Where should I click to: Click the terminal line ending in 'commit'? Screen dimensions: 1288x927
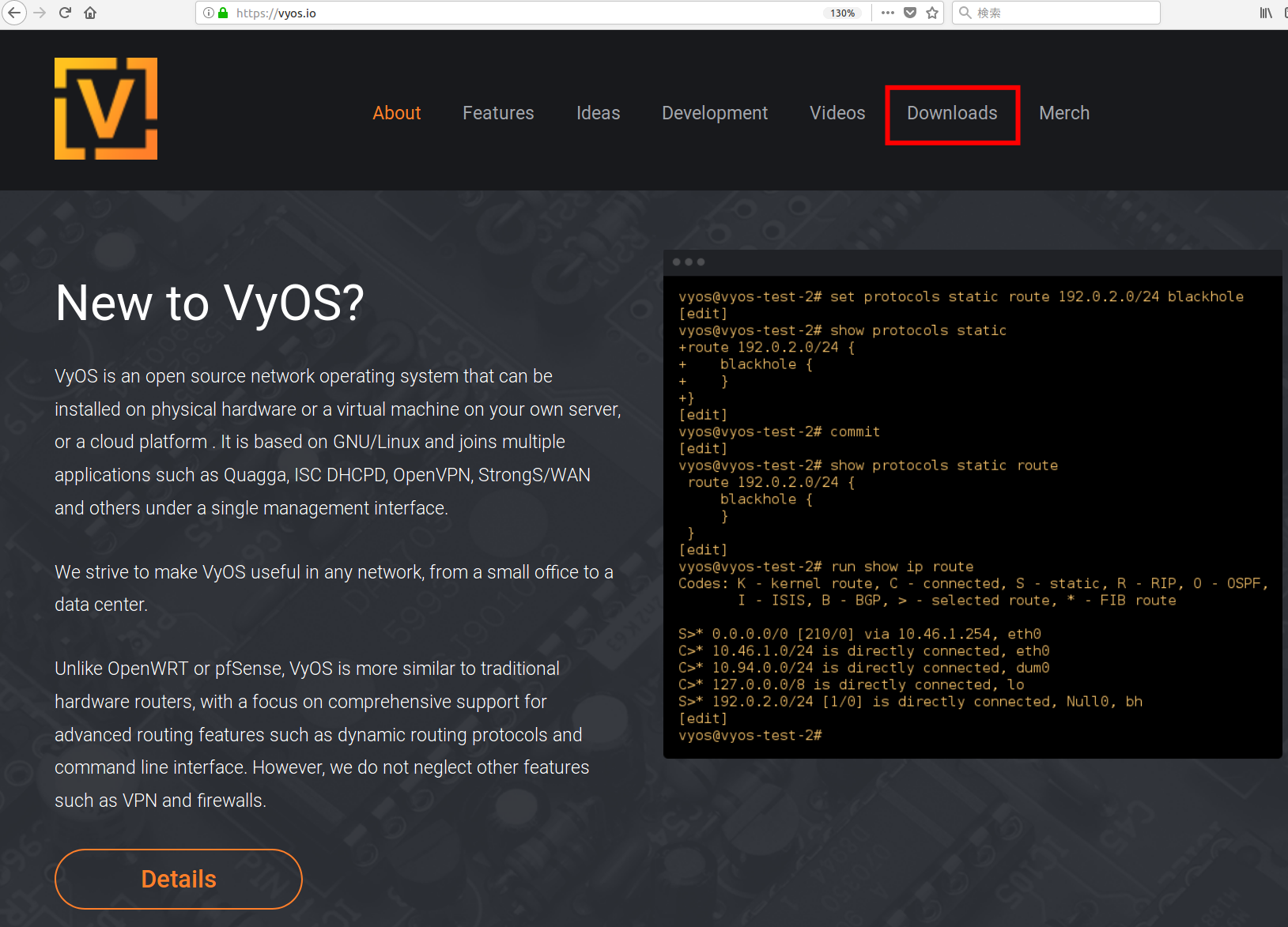click(779, 431)
